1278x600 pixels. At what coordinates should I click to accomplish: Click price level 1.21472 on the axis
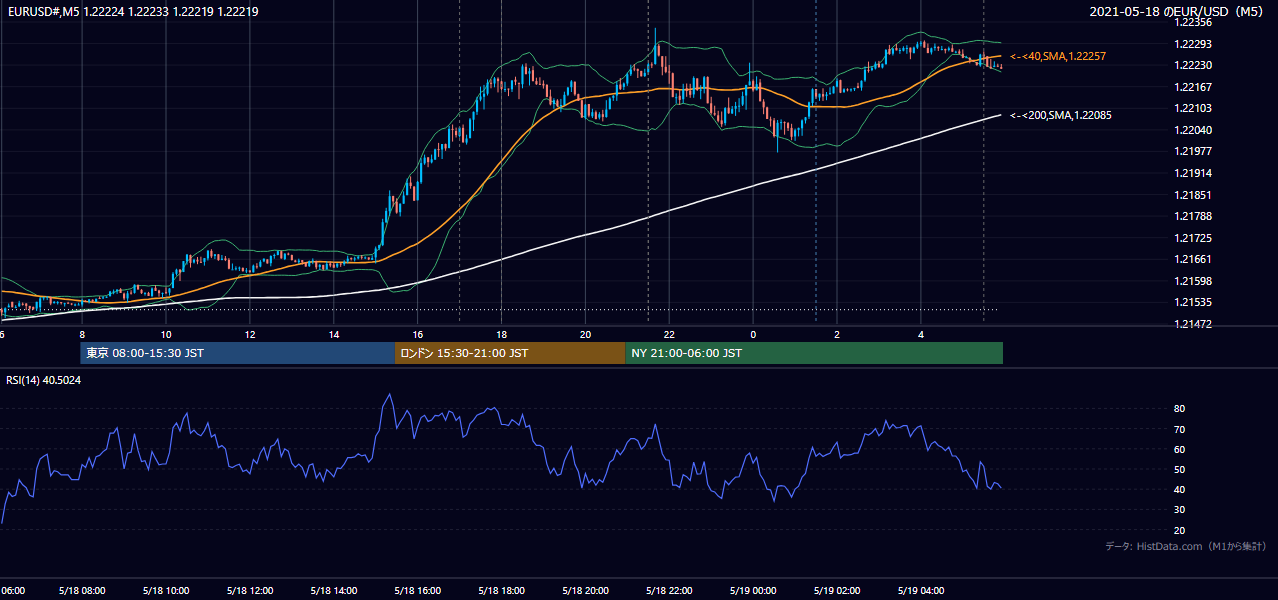click(1193, 324)
